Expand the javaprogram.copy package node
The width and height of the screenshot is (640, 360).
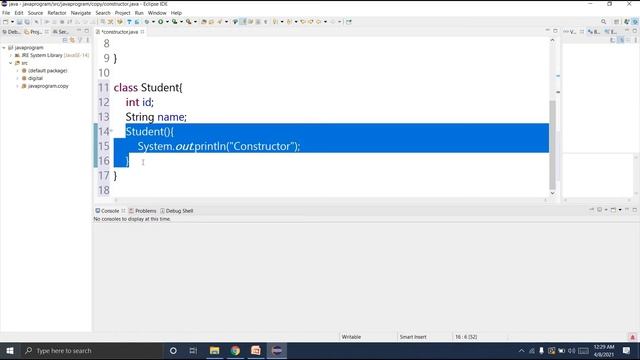tap(18, 86)
